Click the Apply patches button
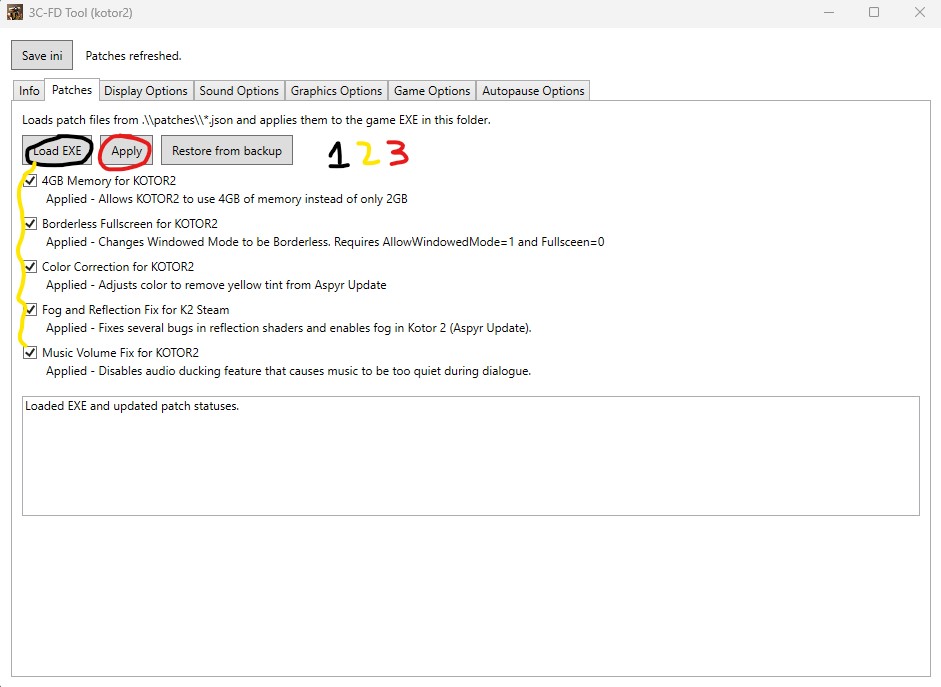 click(126, 150)
